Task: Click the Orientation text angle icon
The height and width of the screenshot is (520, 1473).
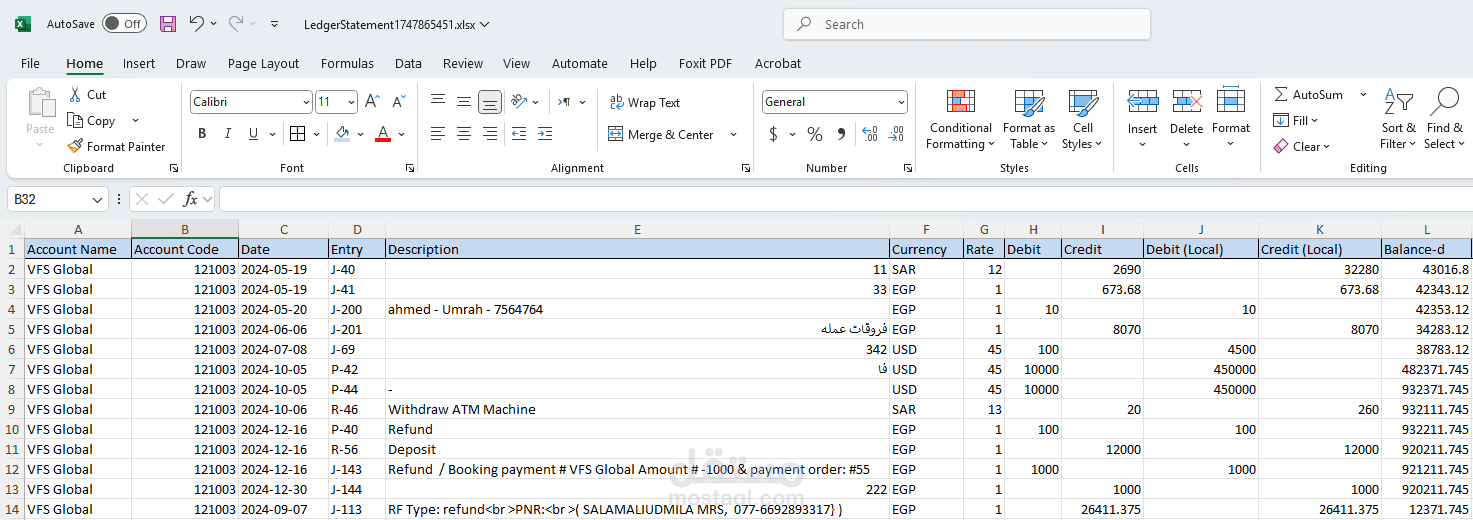Action: point(519,101)
